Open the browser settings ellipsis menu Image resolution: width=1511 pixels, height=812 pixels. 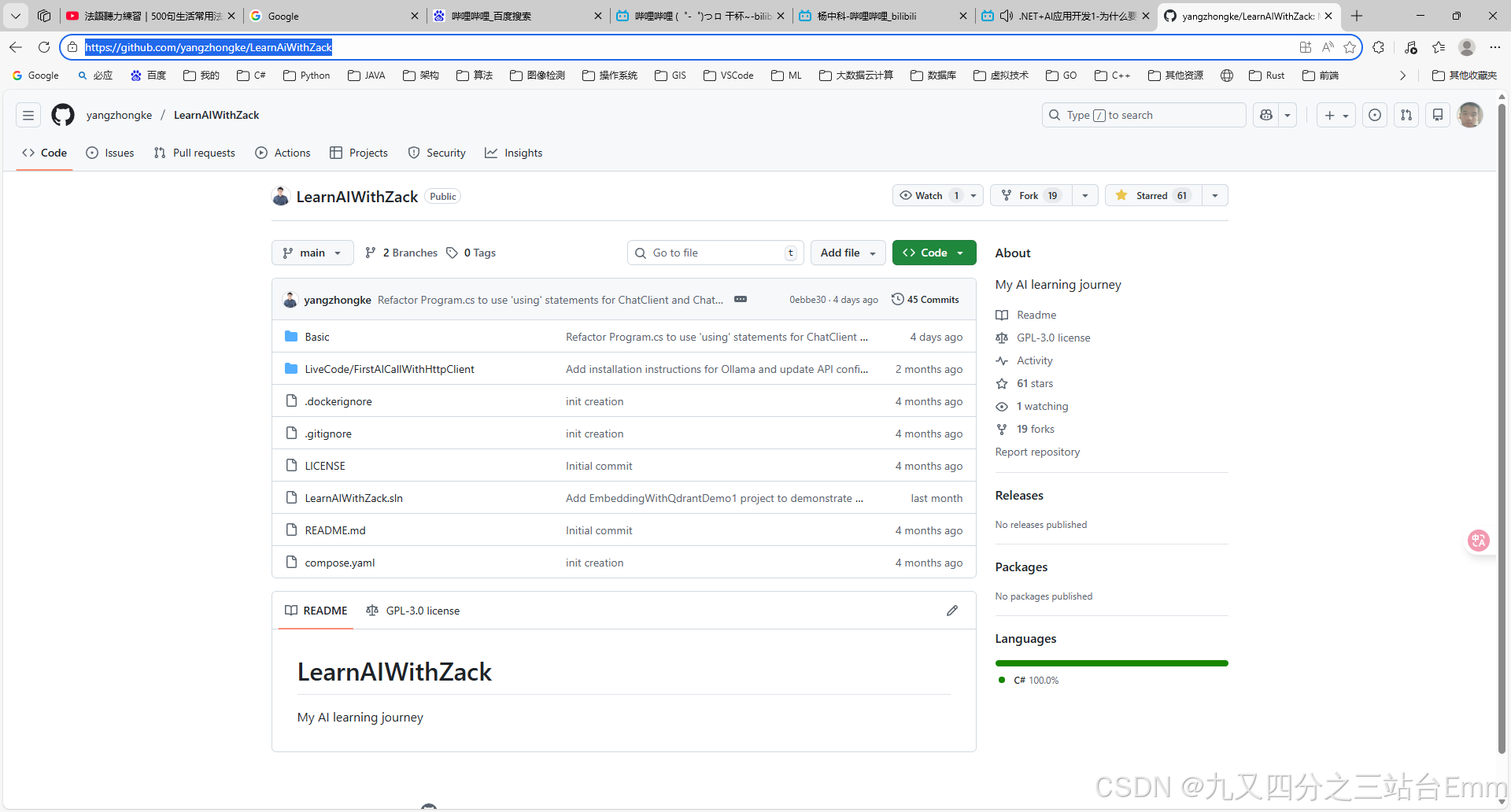pos(1495,47)
